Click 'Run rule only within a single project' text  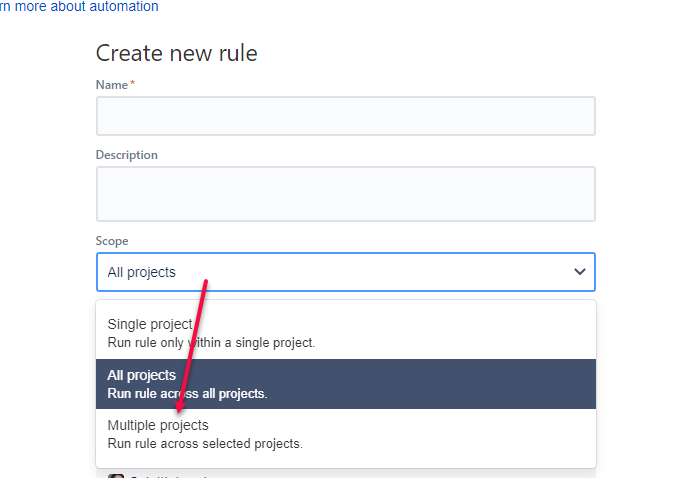(211, 343)
